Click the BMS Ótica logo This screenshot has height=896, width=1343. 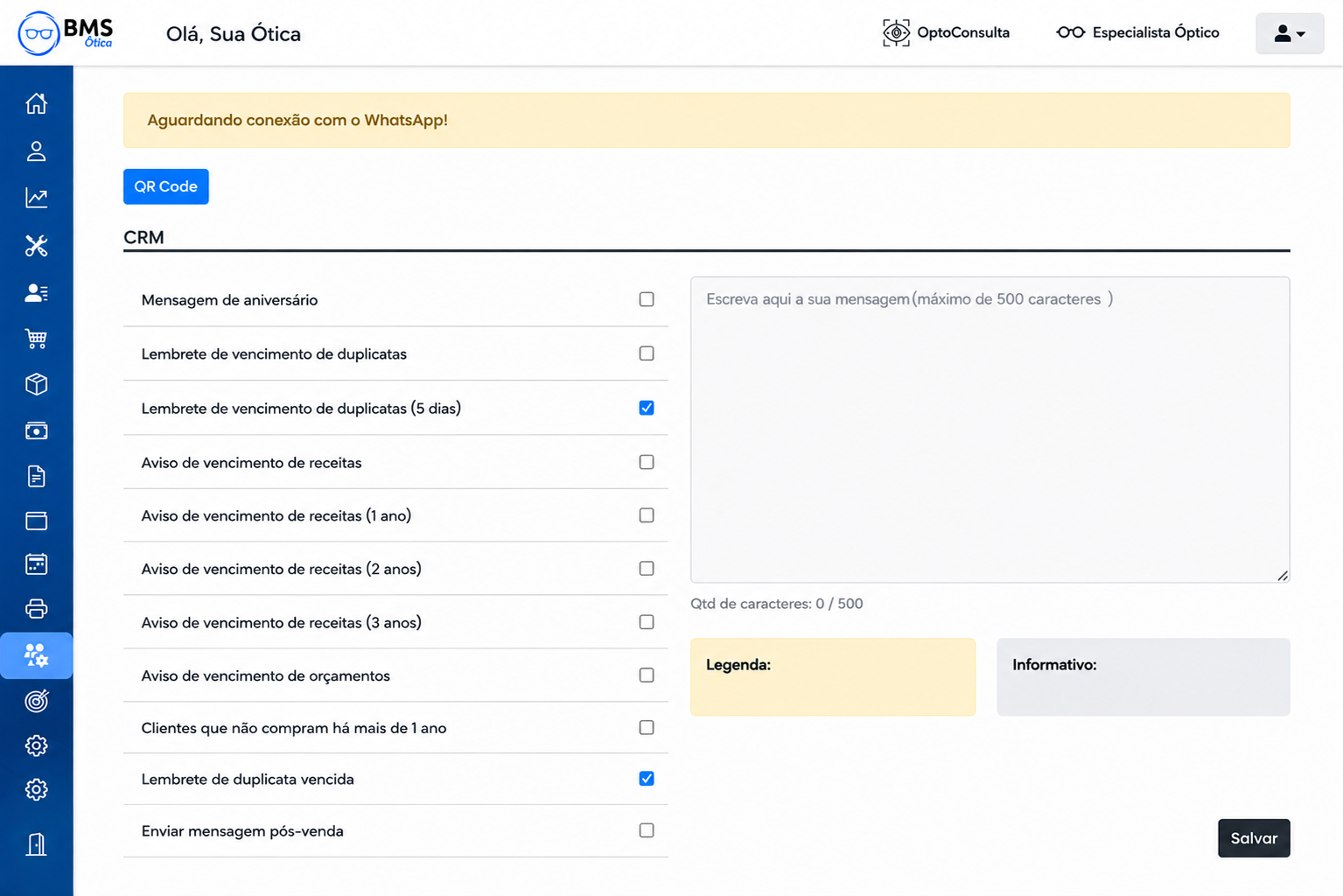66,33
